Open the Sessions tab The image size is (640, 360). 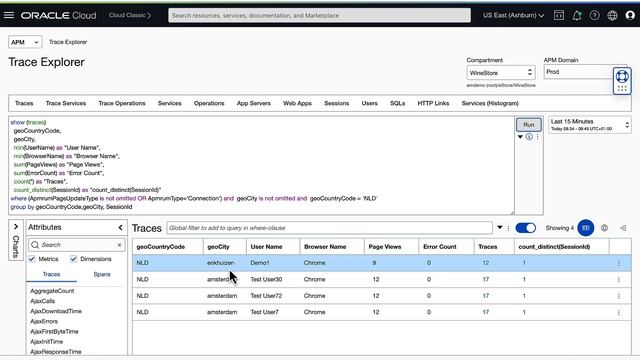336,103
